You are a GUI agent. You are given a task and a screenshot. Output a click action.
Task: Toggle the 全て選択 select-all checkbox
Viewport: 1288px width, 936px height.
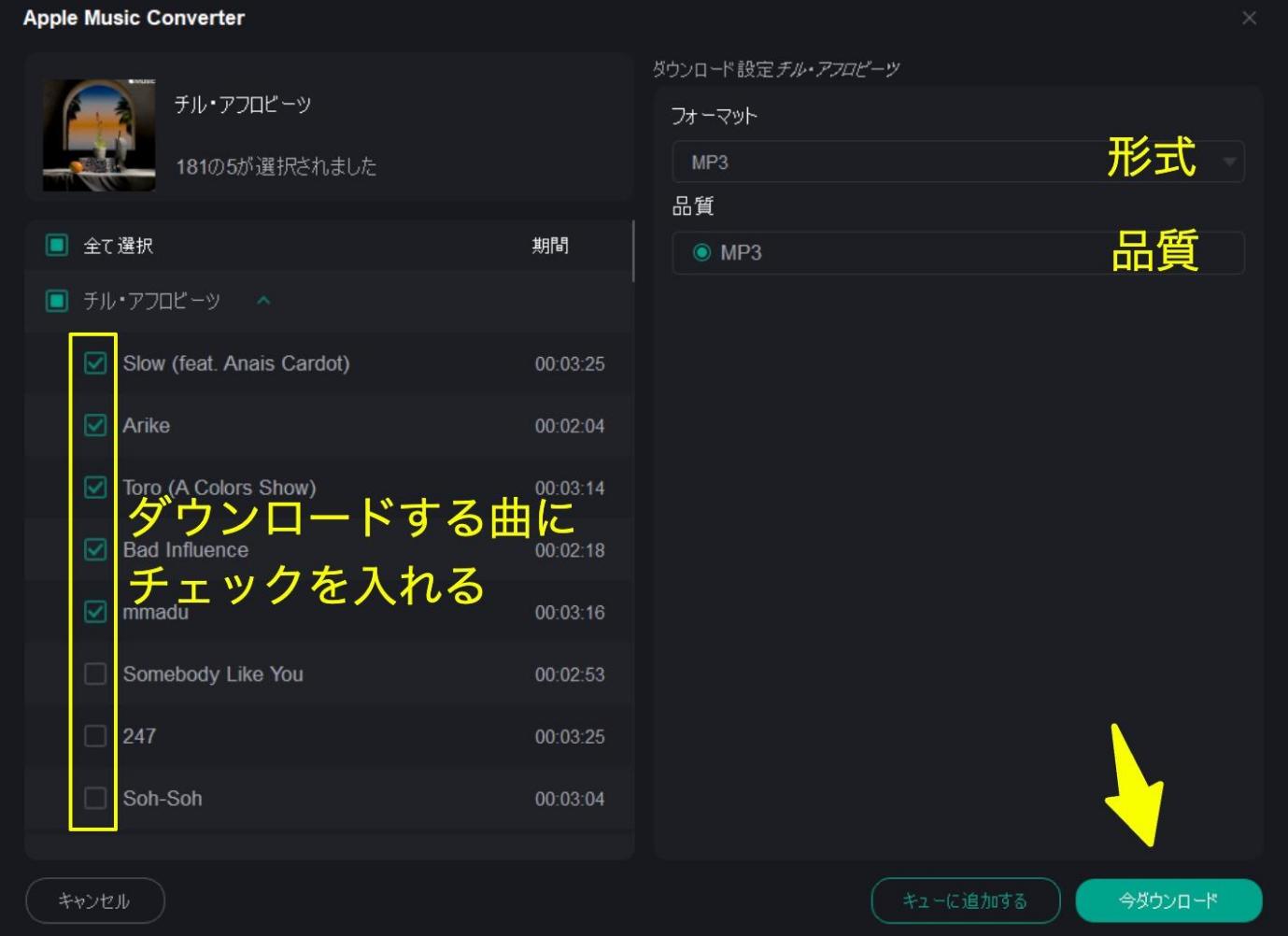pos(57,245)
